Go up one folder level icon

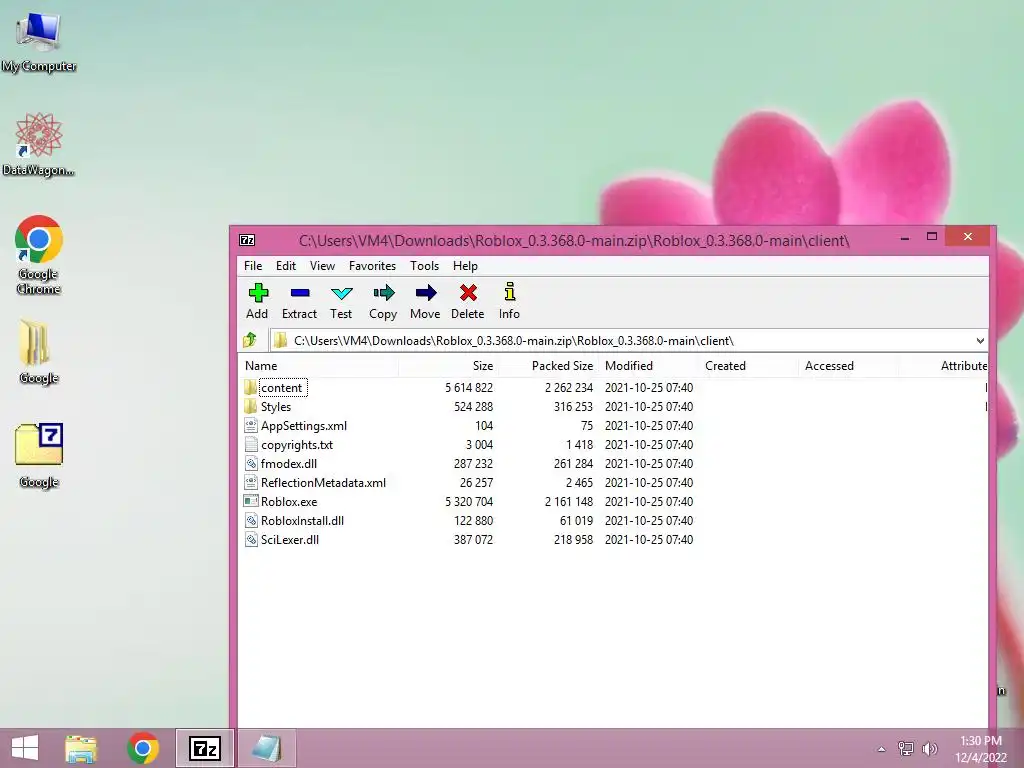tap(249, 340)
